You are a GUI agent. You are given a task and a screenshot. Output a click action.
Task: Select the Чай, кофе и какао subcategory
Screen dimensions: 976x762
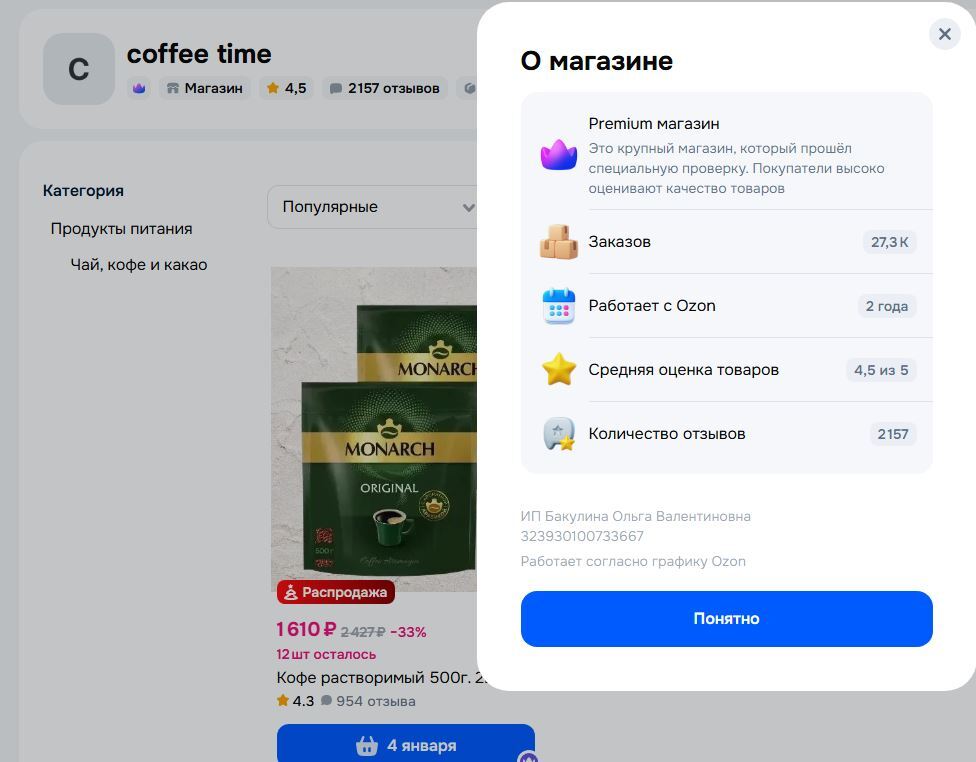[139, 265]
